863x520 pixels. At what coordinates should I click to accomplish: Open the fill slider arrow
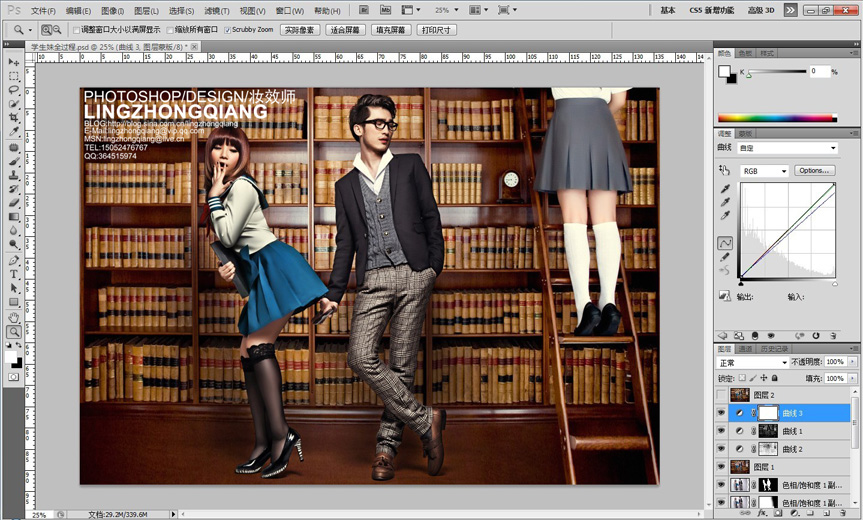pyautogui.click(x=853, y=379)
